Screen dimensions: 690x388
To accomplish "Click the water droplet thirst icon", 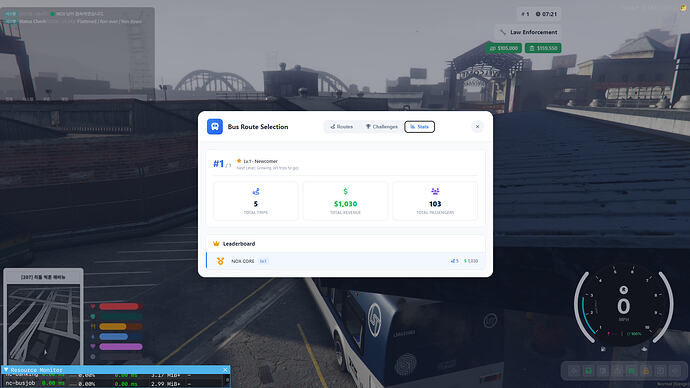I will point(93,337).
